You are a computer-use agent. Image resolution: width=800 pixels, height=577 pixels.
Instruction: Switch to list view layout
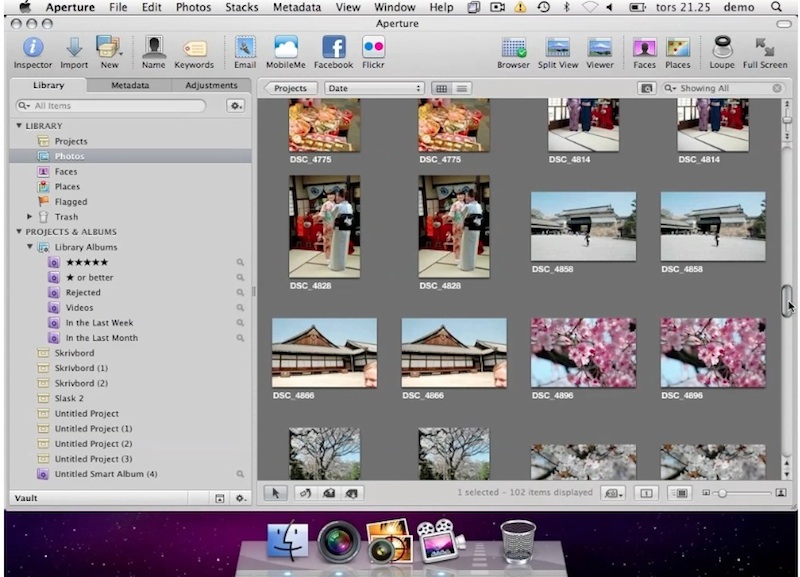click(x=461, y=88)
